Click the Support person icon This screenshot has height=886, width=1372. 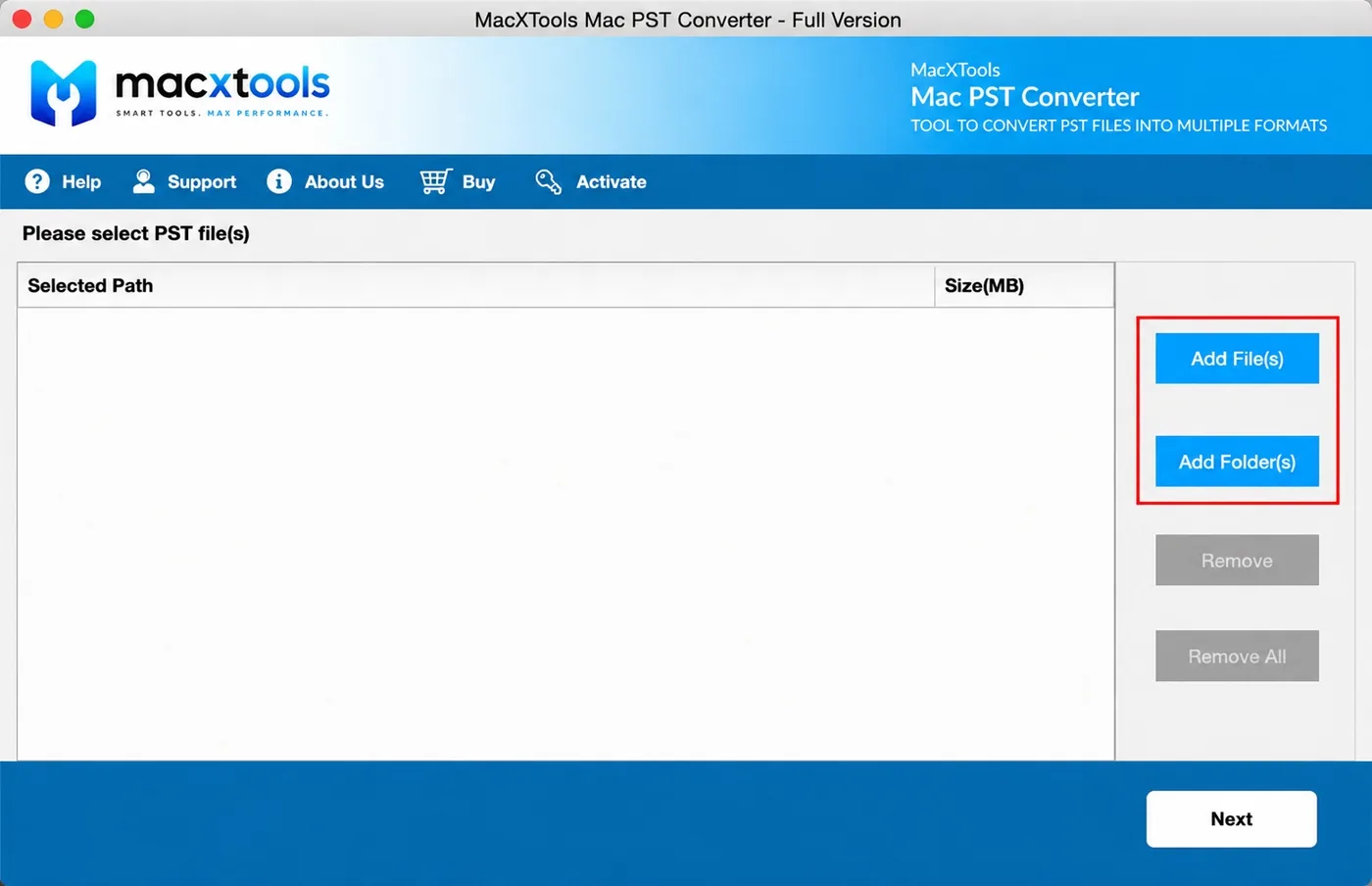coord(144,181)
